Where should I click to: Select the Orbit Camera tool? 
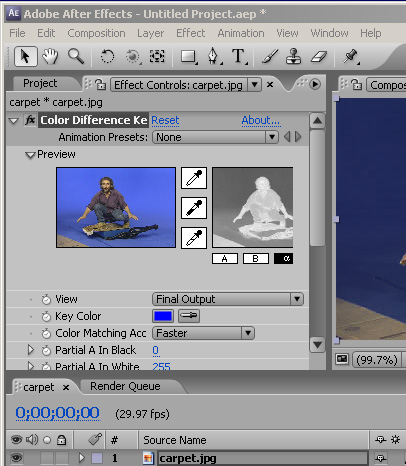133,56
